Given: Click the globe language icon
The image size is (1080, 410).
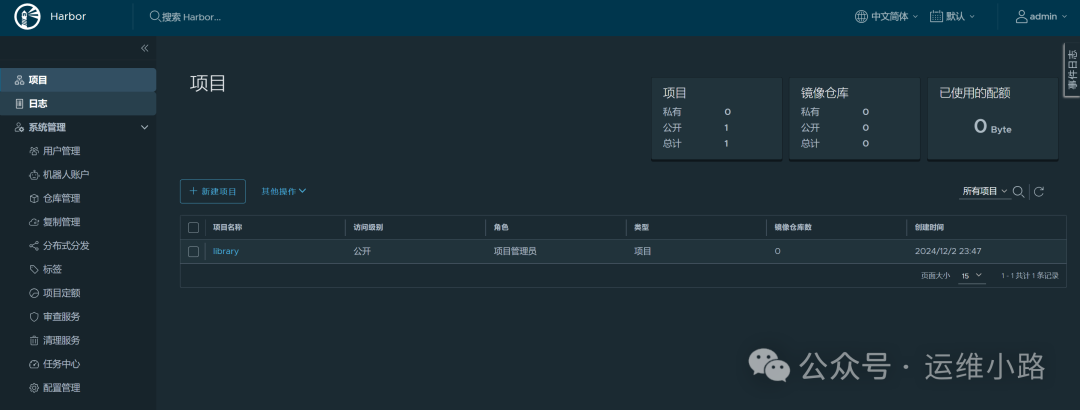Looking at the screenshot, I should (861, 17).
